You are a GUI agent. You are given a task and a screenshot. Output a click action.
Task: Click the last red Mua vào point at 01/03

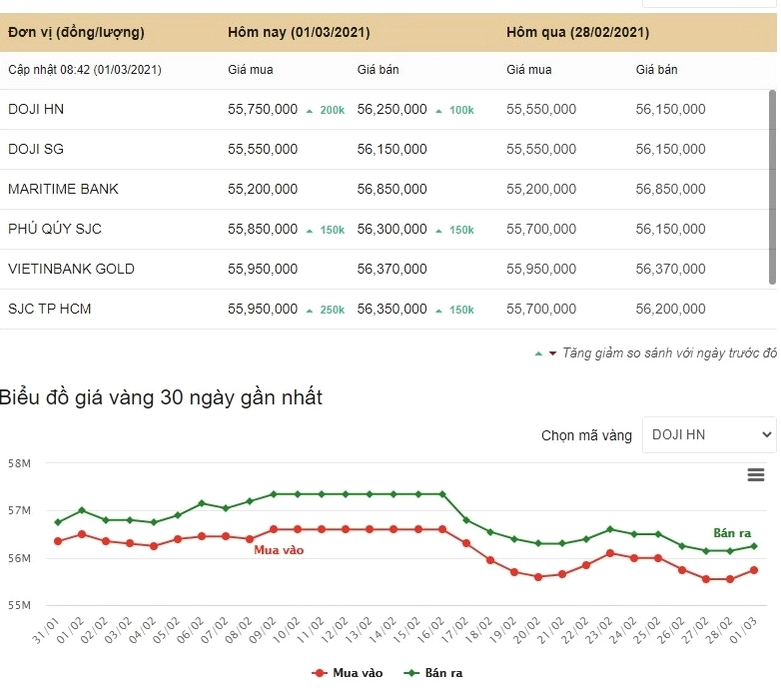coord(754,570)
